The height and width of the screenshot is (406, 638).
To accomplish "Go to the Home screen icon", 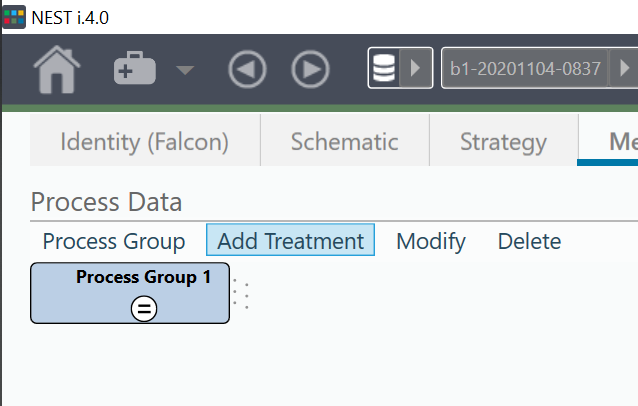I will click(x=57, y=69).
